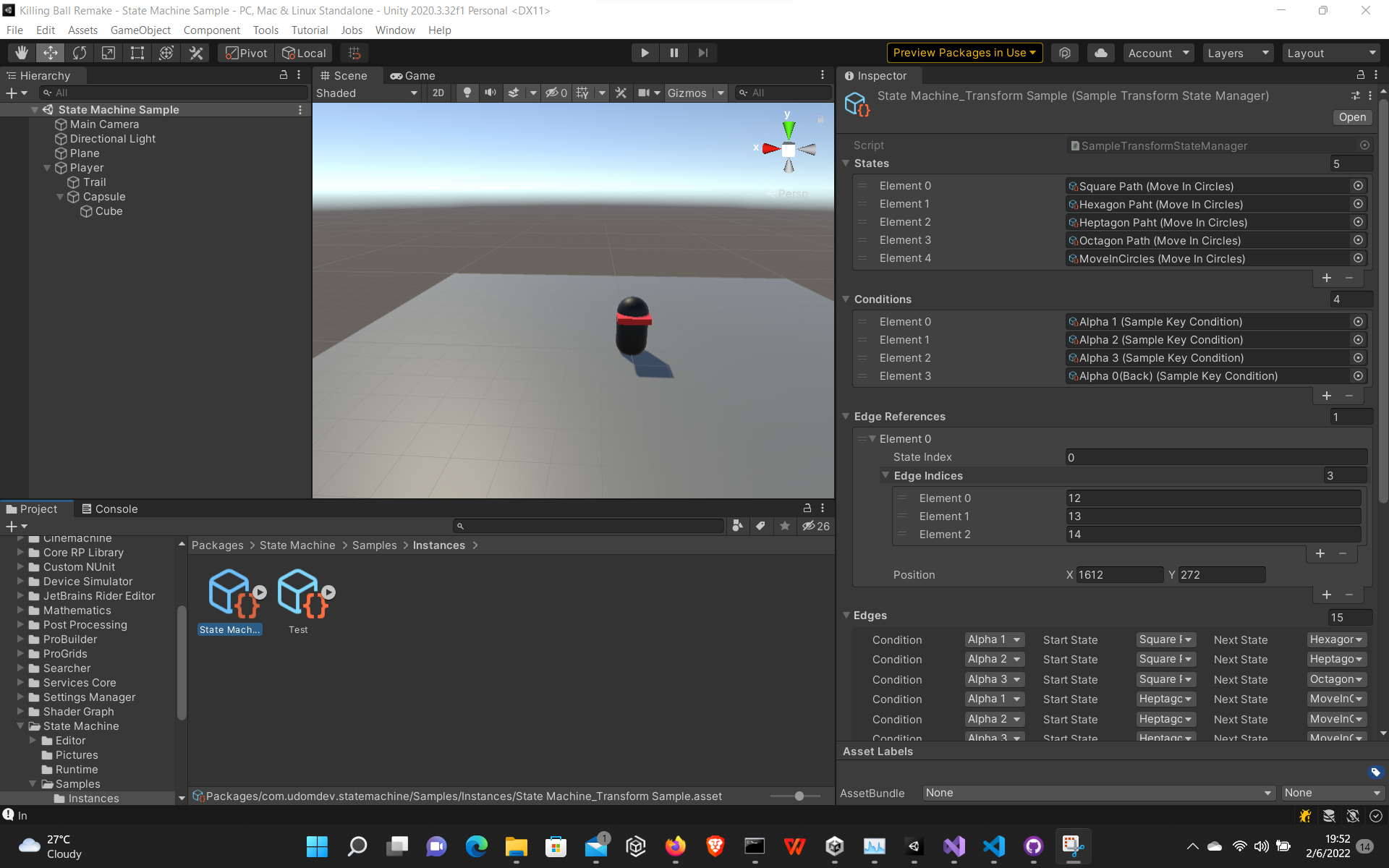1389x868 pixels.
Task: Click the Play button to start simulation
Action: [x=644, y=52]
